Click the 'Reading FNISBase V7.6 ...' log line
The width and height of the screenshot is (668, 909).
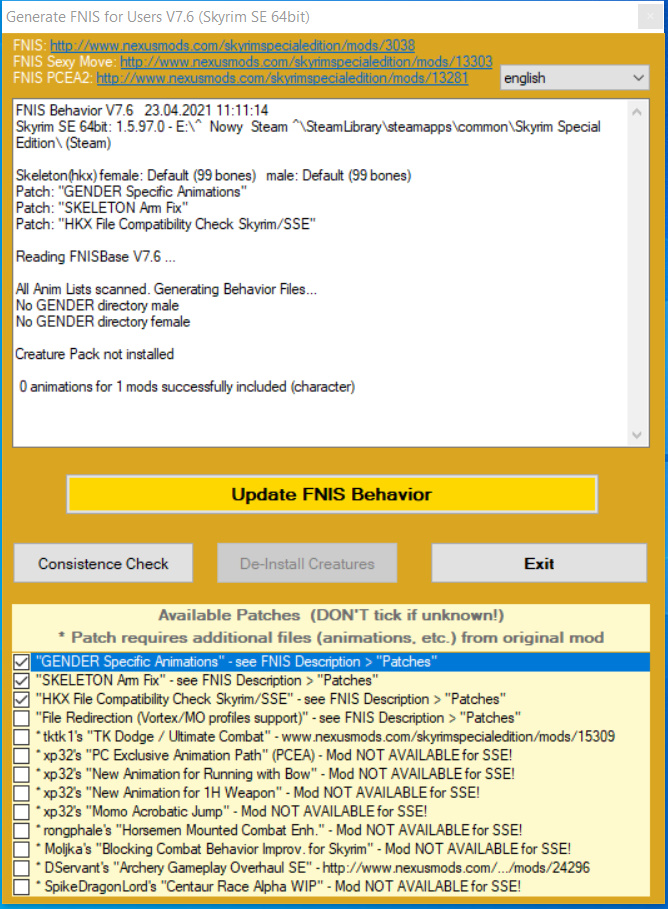pyautogui.click(x=96, y=257)
